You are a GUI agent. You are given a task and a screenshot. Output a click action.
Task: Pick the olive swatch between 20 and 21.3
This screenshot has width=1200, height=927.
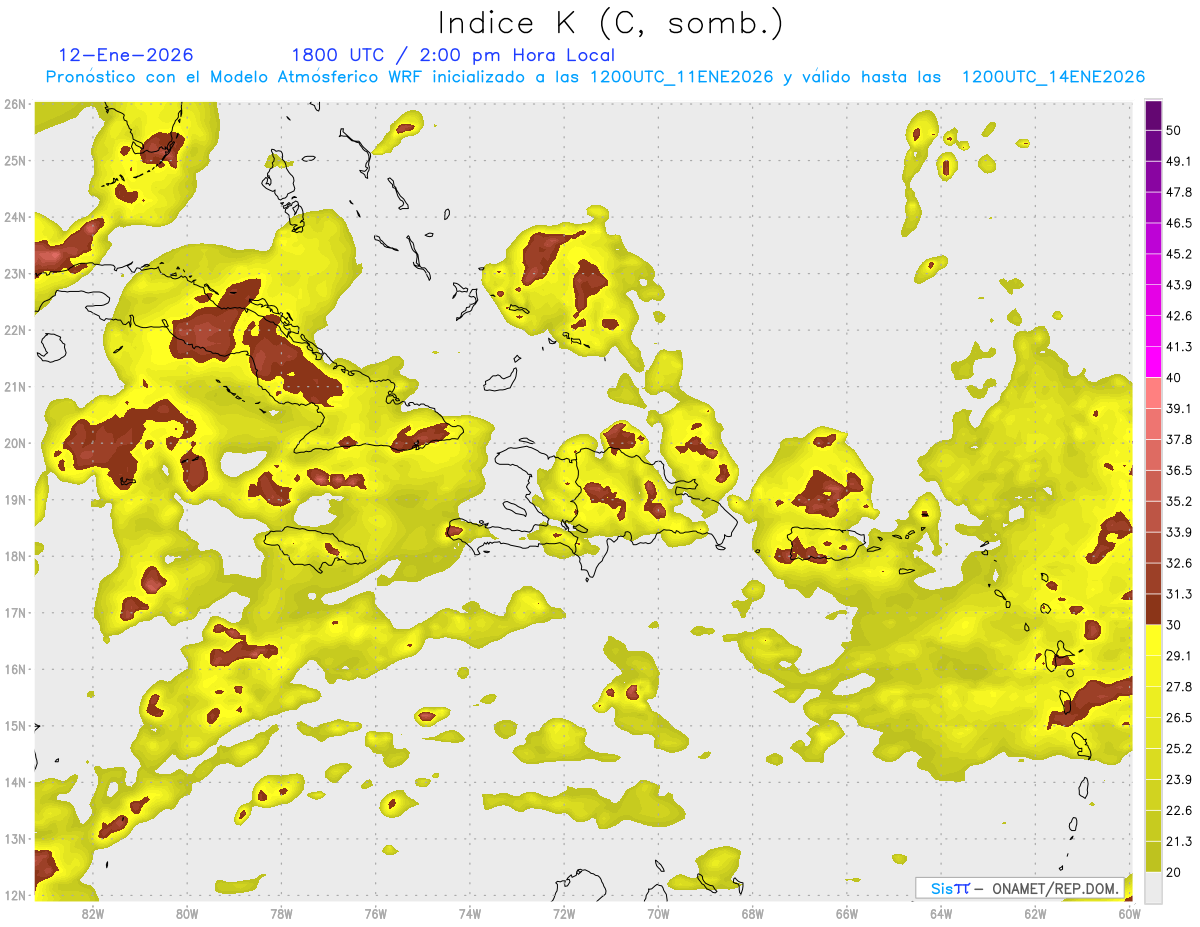click(1153, 856)
